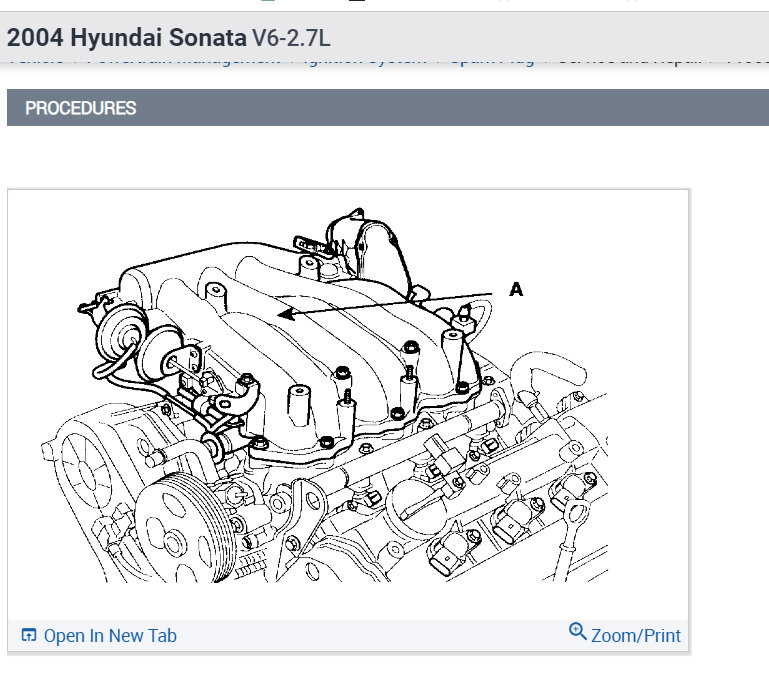The image size is (769, 685).
Task: Select the PROCEDURES section header
Action: click(387, 108)
